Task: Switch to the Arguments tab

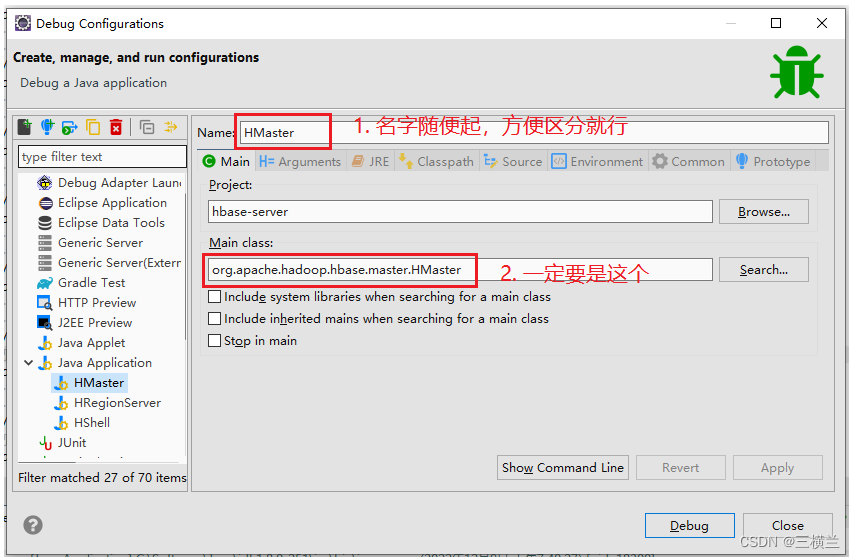Action: point(300,161)
